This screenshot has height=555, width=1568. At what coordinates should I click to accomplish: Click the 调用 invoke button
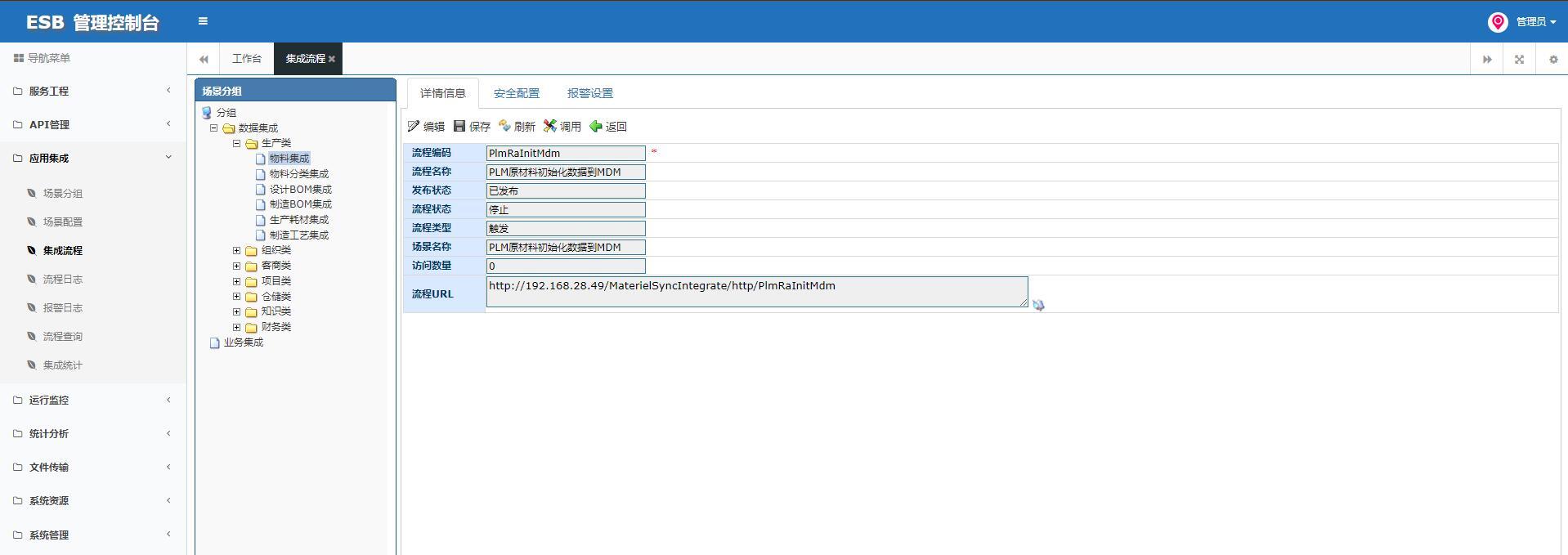[562, 126]
